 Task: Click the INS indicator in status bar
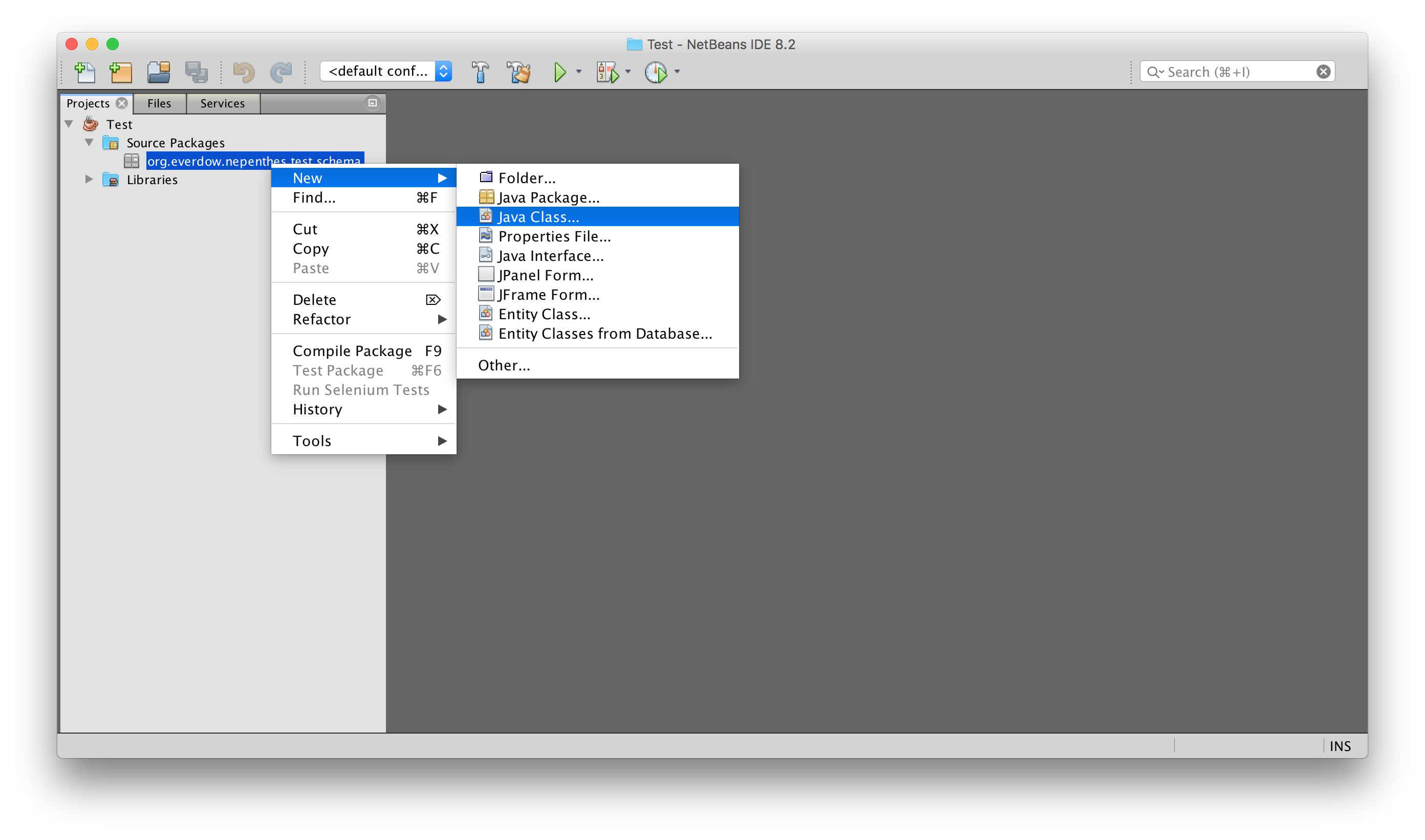pyautogui.click(x=1340, y=746)
